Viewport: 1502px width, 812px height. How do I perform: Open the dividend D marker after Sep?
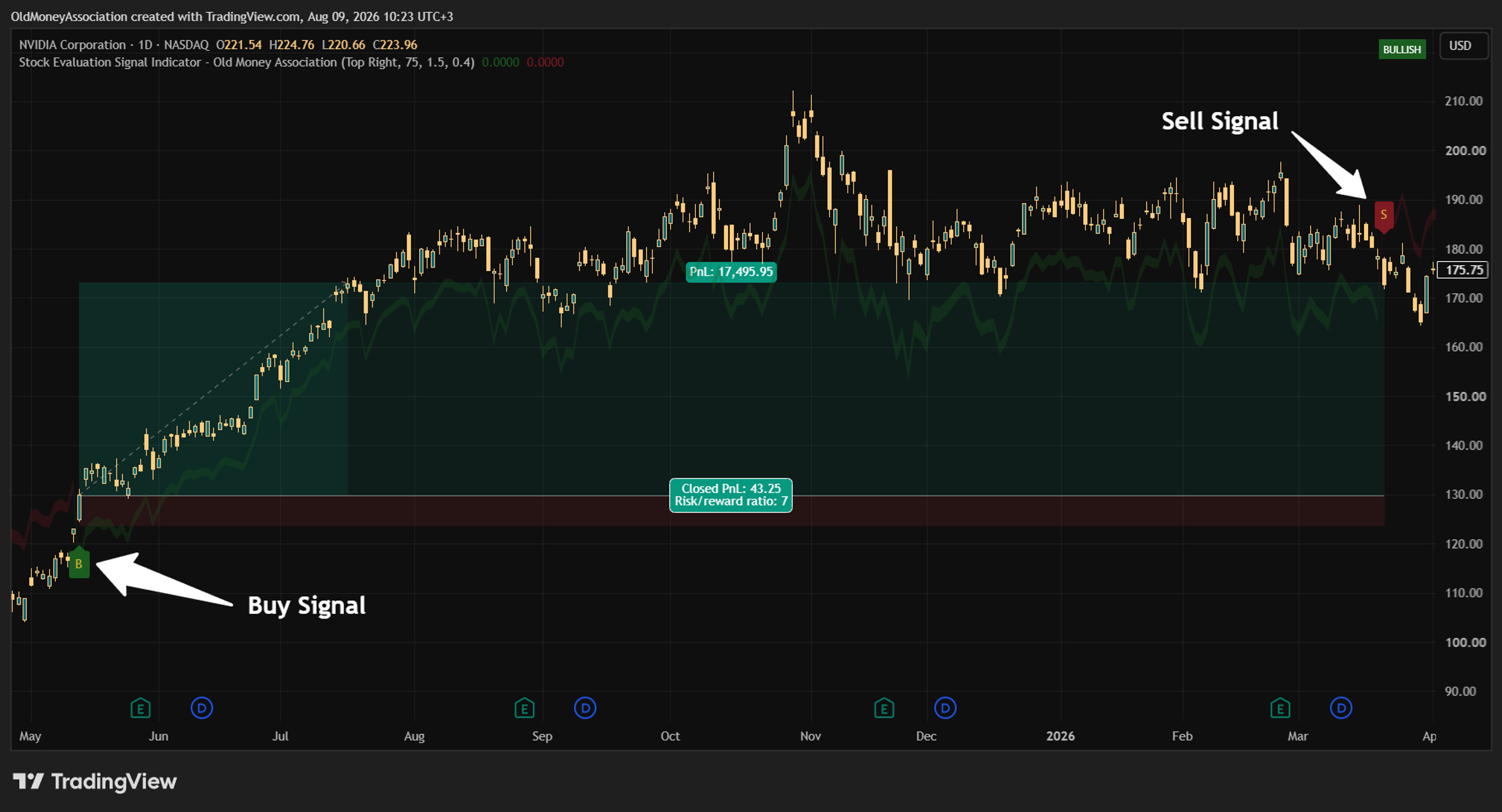pyautogui.click(x=585, y=708)
